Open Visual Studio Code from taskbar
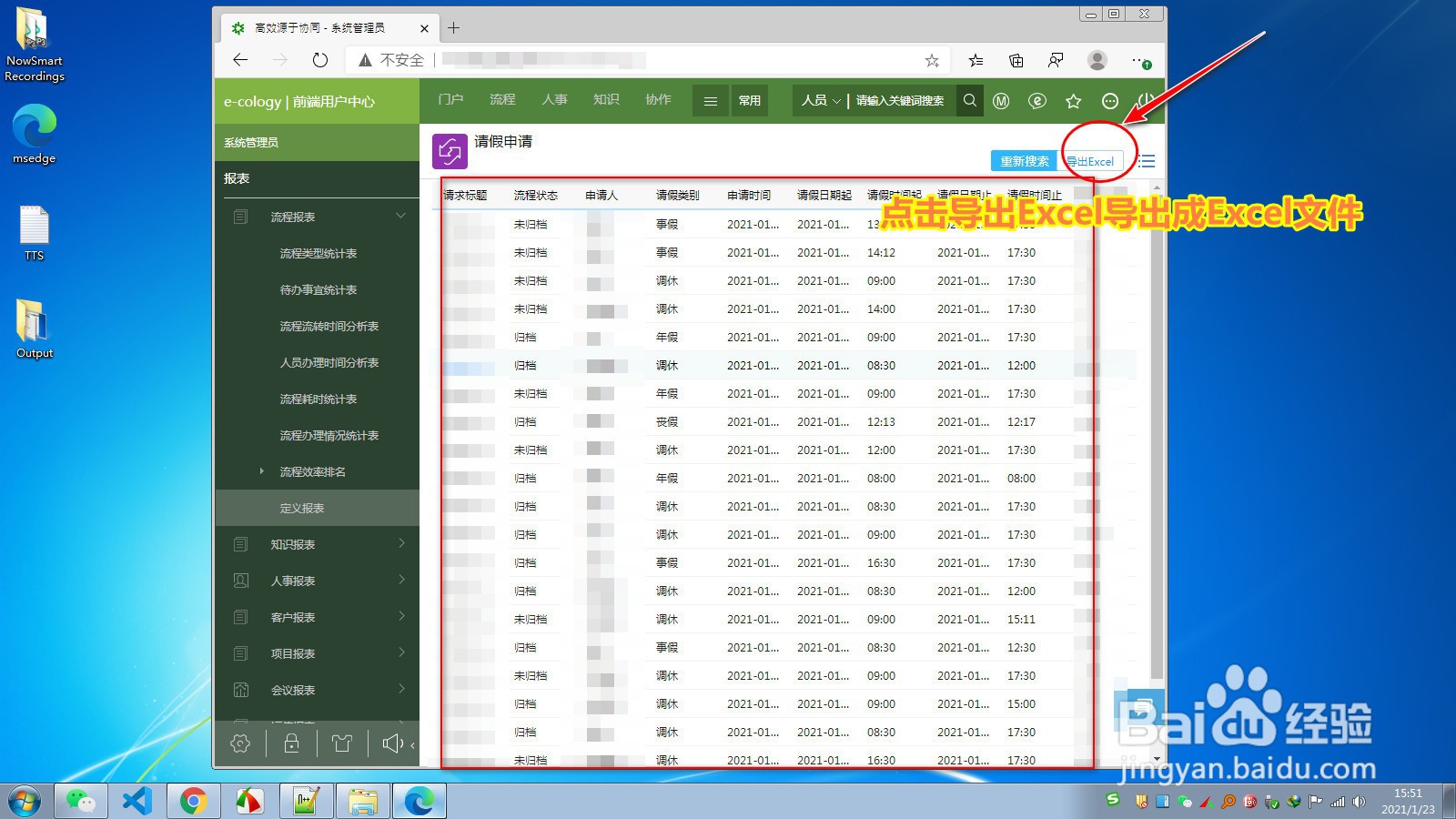Image resolution: width=1456 pixels, height=819 pixels. click(136, 801)
